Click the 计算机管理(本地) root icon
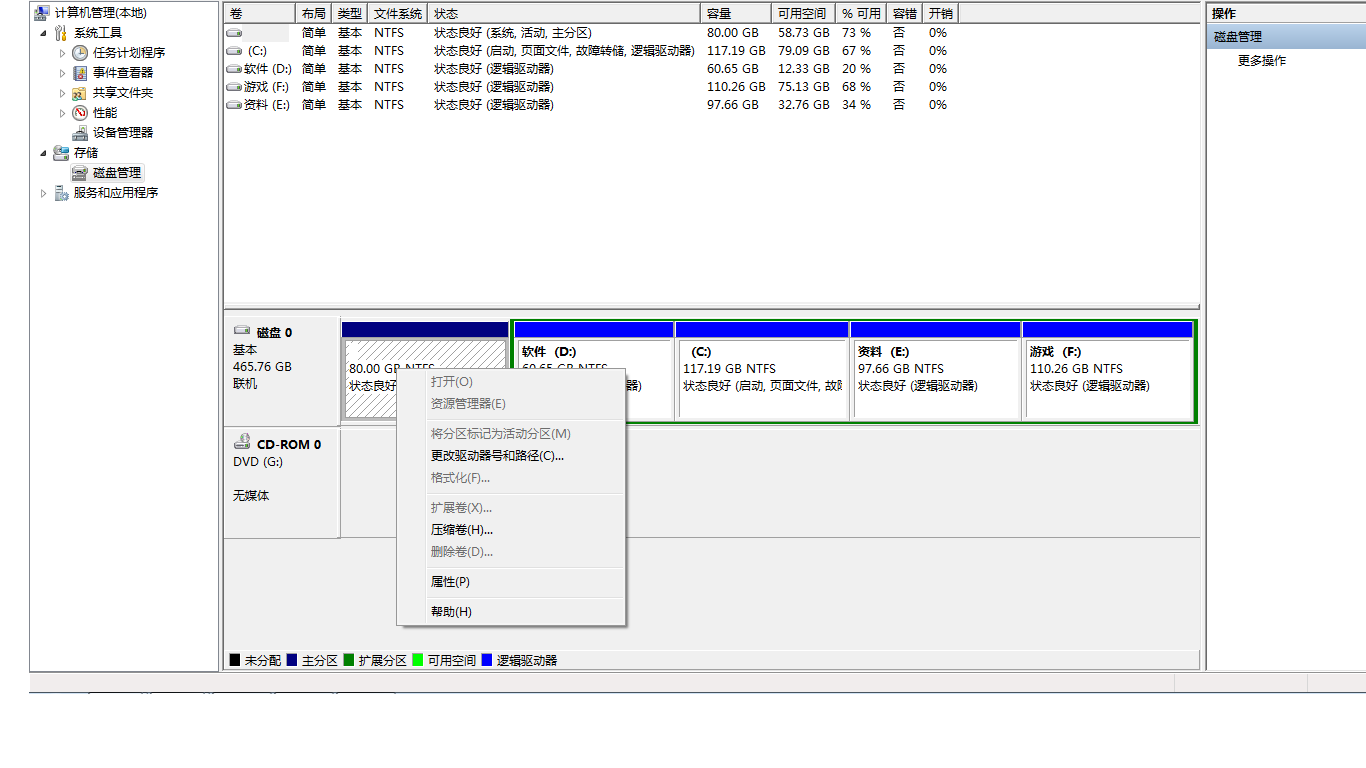This screenshot has width=1366, height=768. pos(42,13)
